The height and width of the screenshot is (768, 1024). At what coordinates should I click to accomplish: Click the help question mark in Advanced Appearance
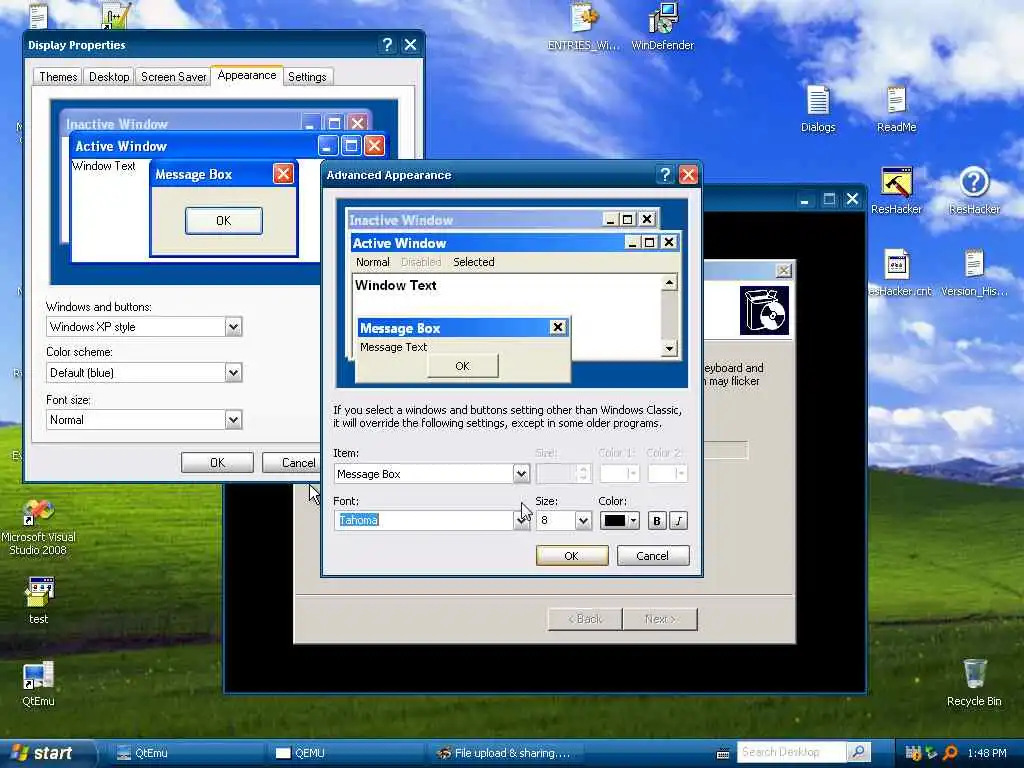pyautogui.click(x=665, y=174)
